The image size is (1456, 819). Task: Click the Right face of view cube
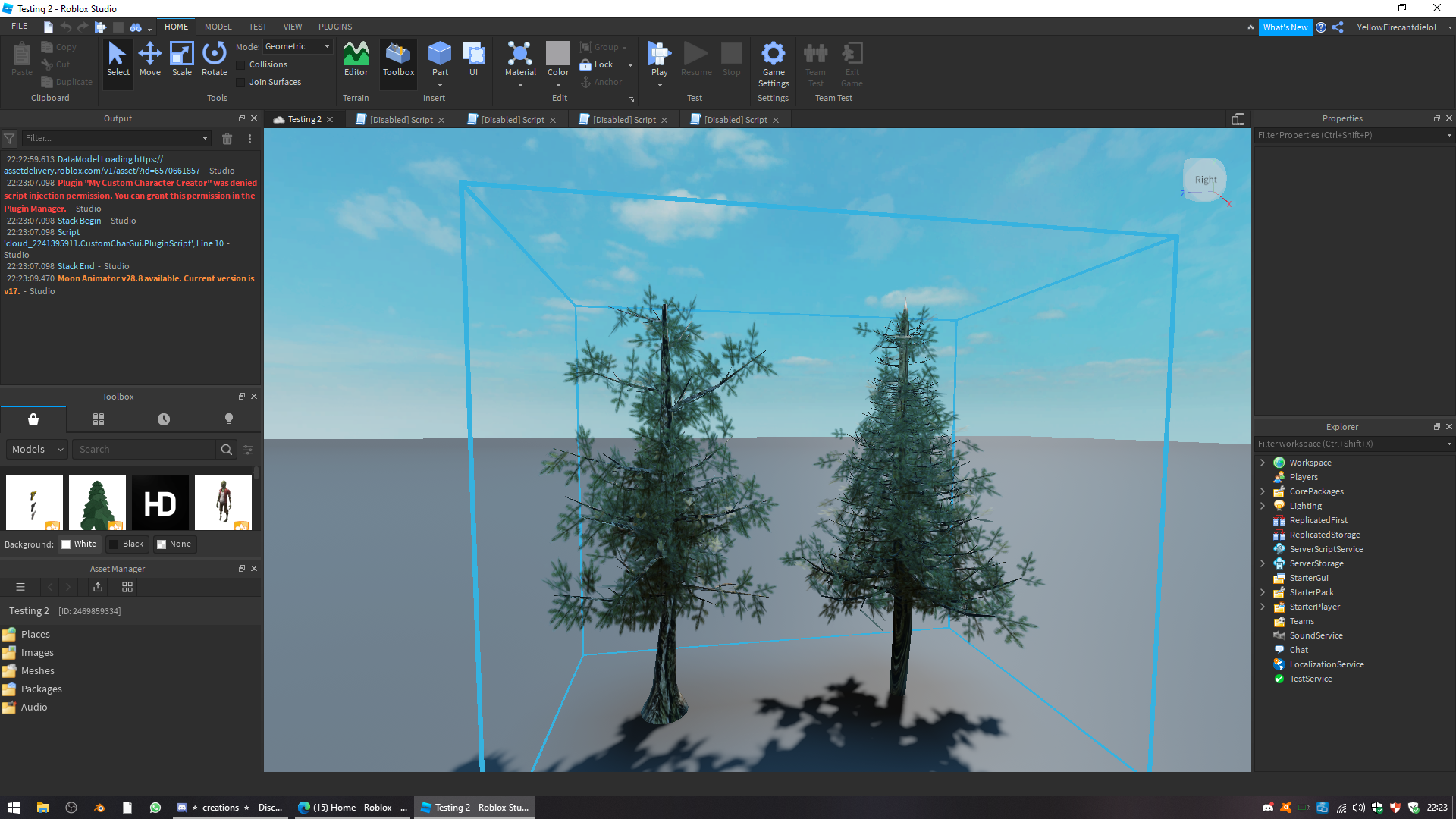[1205, 180]
